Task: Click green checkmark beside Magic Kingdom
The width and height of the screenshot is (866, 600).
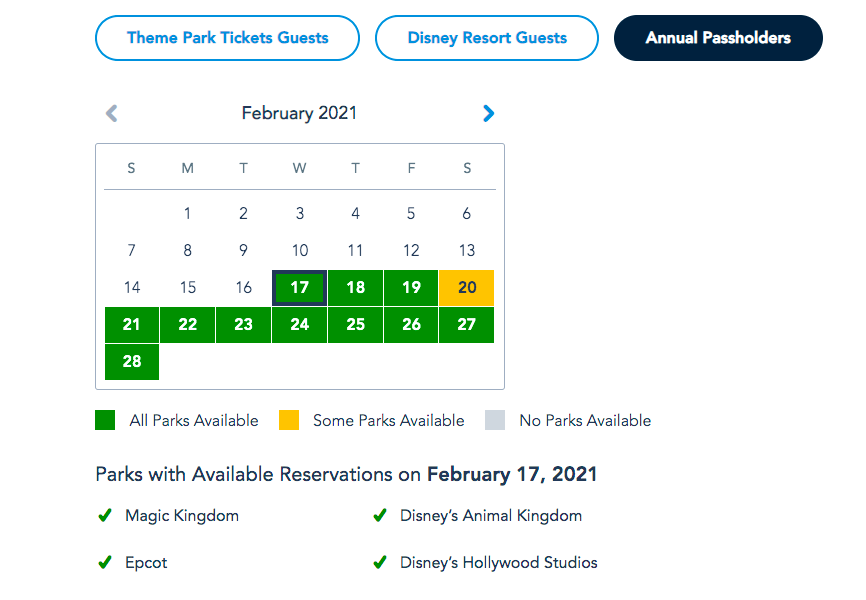Action: (x=104, y=516)
